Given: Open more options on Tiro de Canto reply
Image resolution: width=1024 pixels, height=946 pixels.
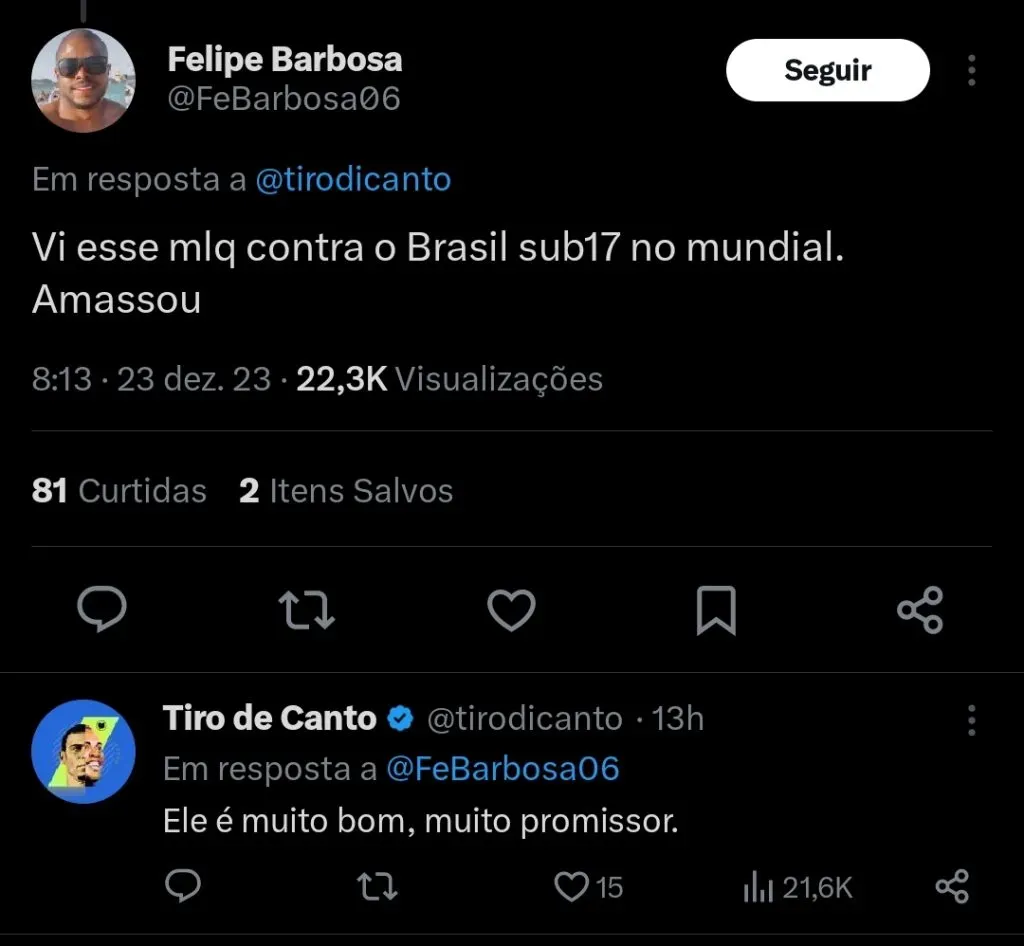Looking at the screenshot, I should point(971,719).
